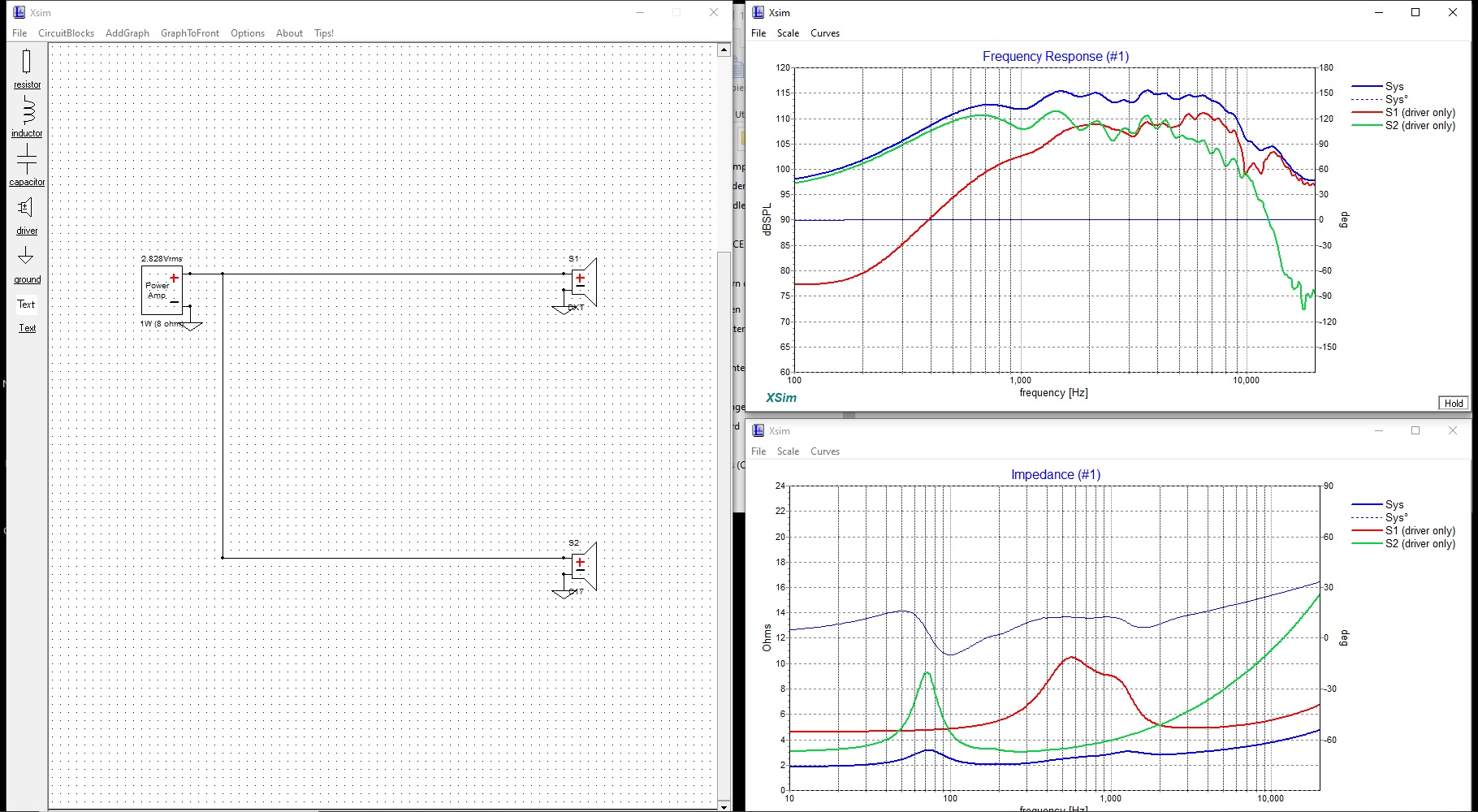Open Curves menu in Frequency Response window
This screenshot has width=1478, height=812.
[825, 33]
